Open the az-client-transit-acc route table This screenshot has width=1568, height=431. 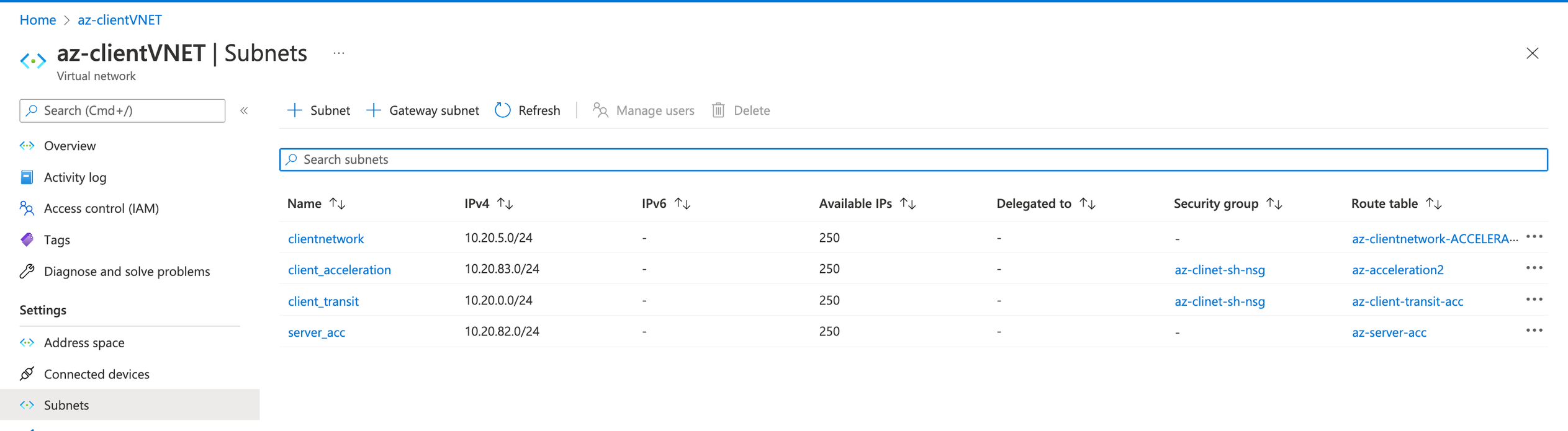[x=1407, y=301]
